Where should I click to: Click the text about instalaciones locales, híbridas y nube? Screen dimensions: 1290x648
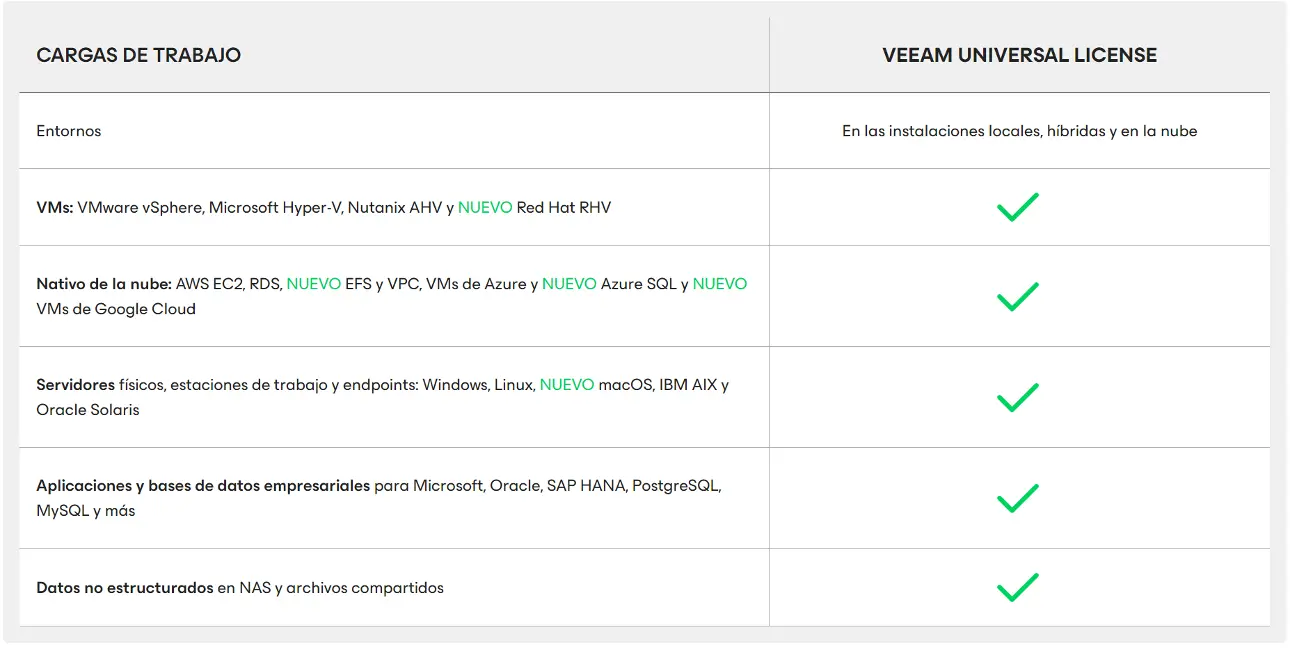click(1019, 131)
